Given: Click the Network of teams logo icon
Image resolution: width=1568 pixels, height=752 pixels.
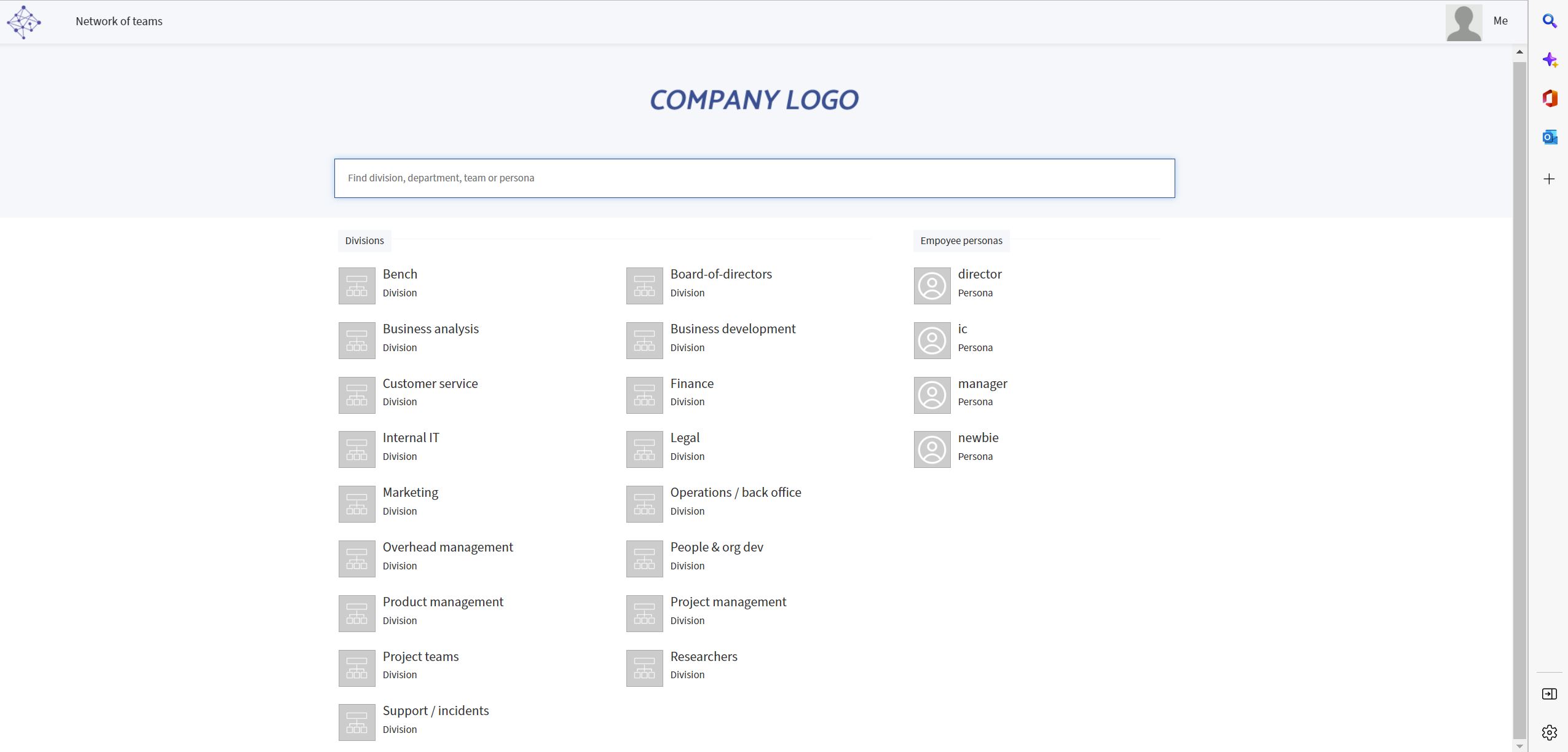Looking at the screenshot, I should [x=24, y=22].
